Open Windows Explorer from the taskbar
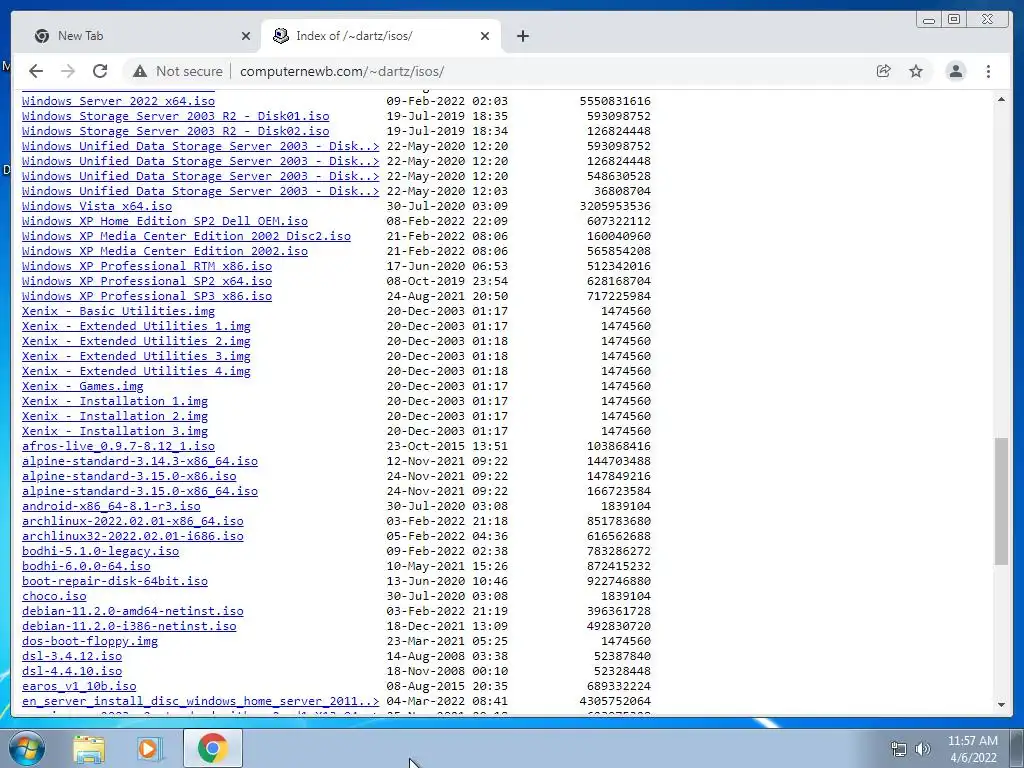This screenshot has height=768, width=1024. 89,749
